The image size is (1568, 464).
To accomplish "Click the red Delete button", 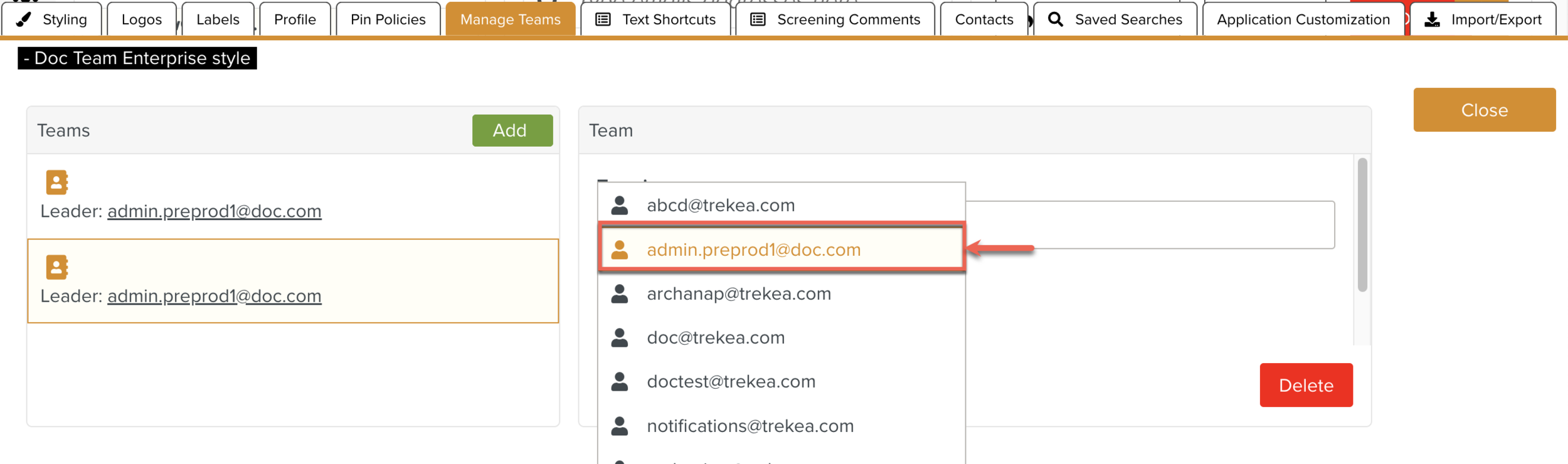I will [x=1306, y=385].
